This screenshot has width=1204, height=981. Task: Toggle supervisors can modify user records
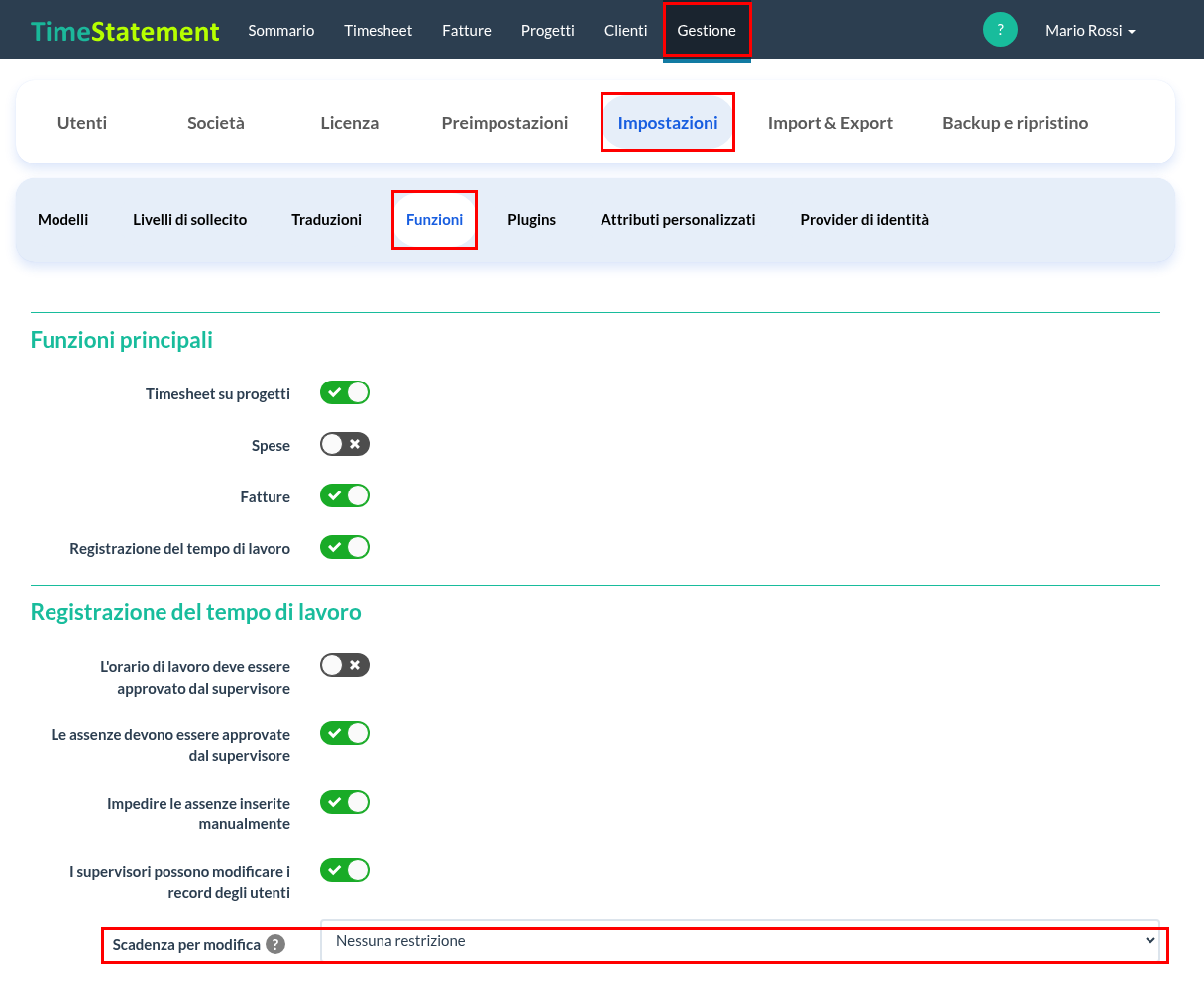(345, 870)
